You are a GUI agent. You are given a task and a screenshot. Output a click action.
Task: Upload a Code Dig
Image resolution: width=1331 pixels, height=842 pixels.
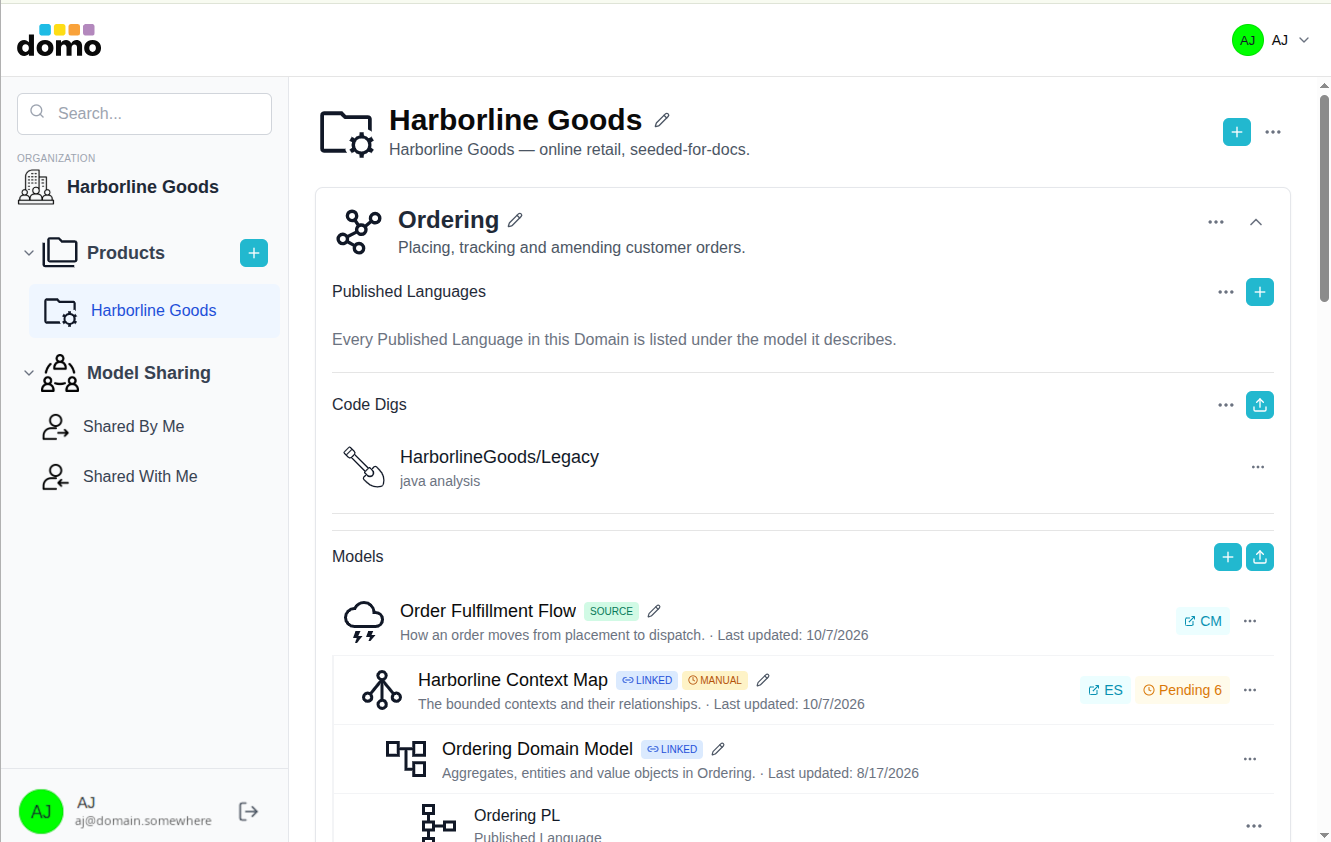click(x=1260, y=405)
